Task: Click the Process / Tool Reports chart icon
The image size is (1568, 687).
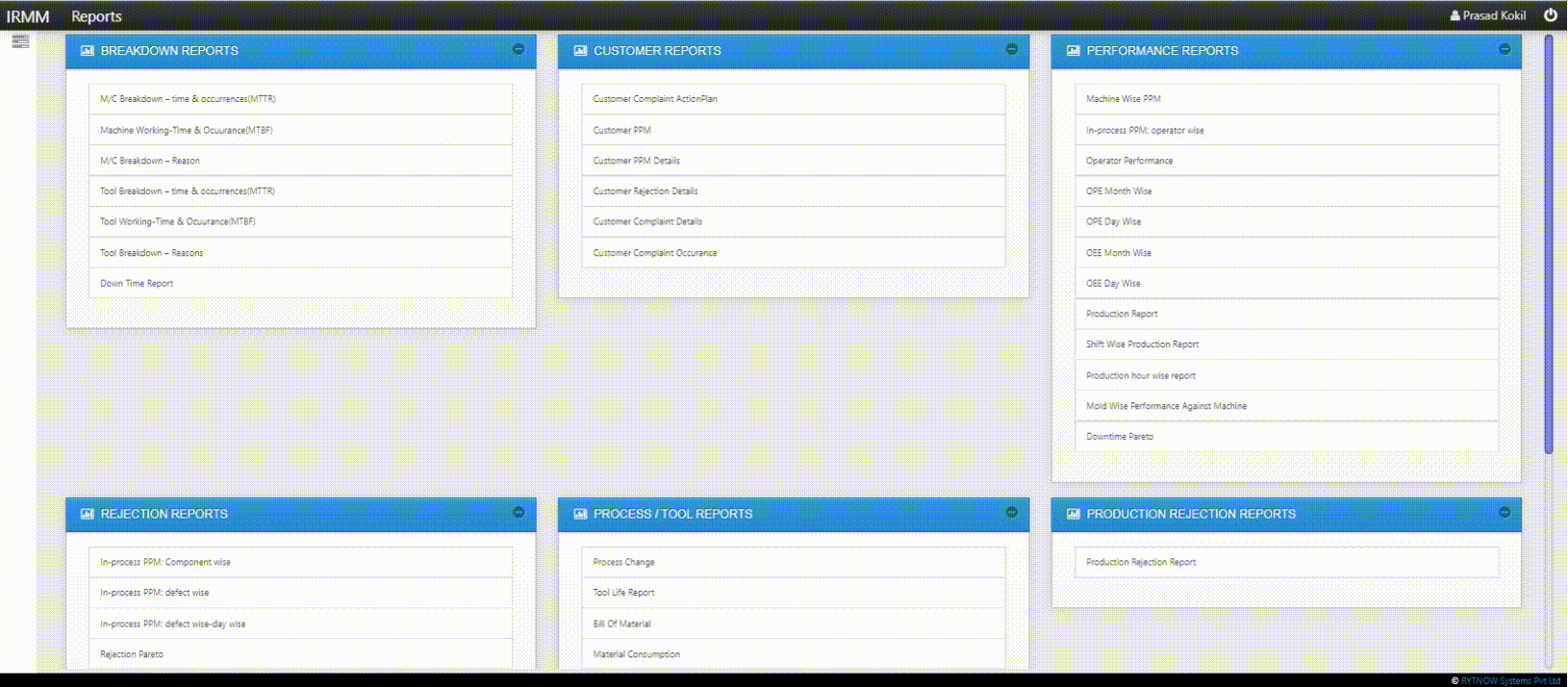Action: point(580,514)
